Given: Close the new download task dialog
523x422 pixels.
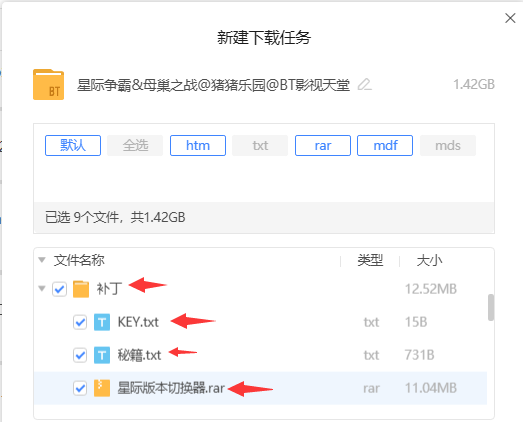Looking at the screenshot, I should pos(510,18).
